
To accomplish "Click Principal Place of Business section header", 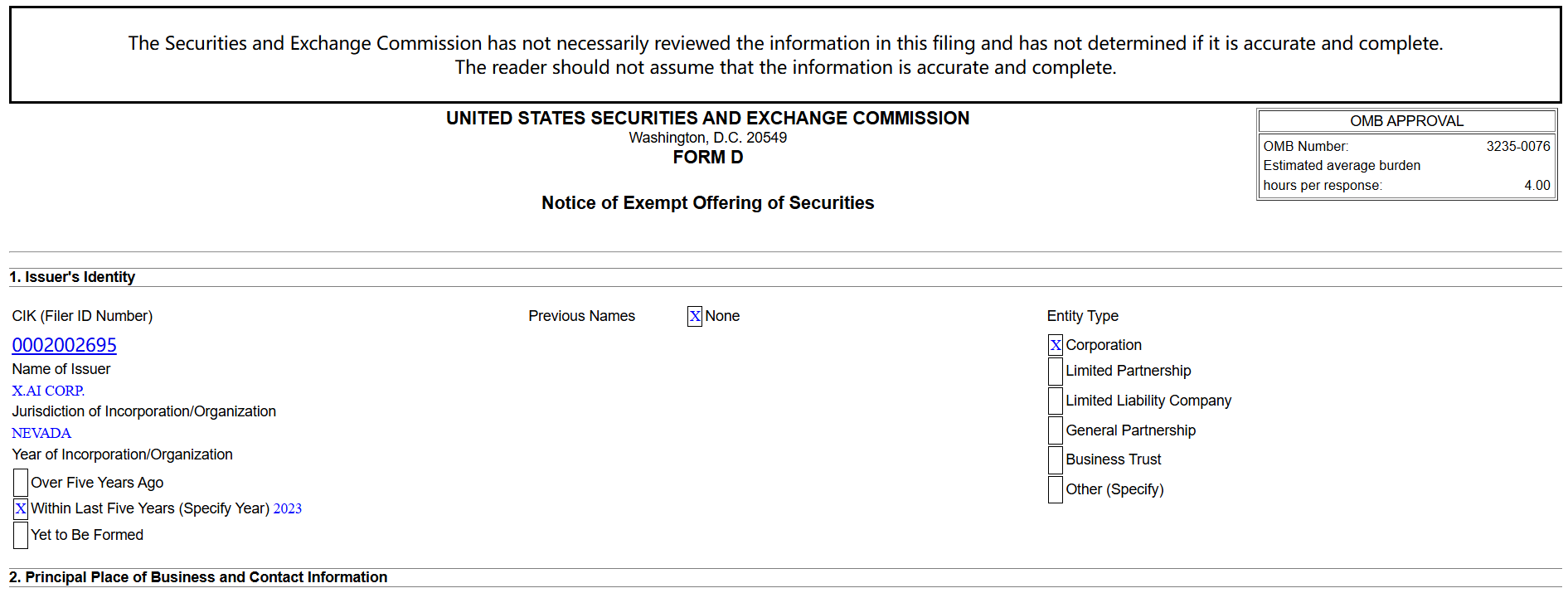I will tap(198, 577).
